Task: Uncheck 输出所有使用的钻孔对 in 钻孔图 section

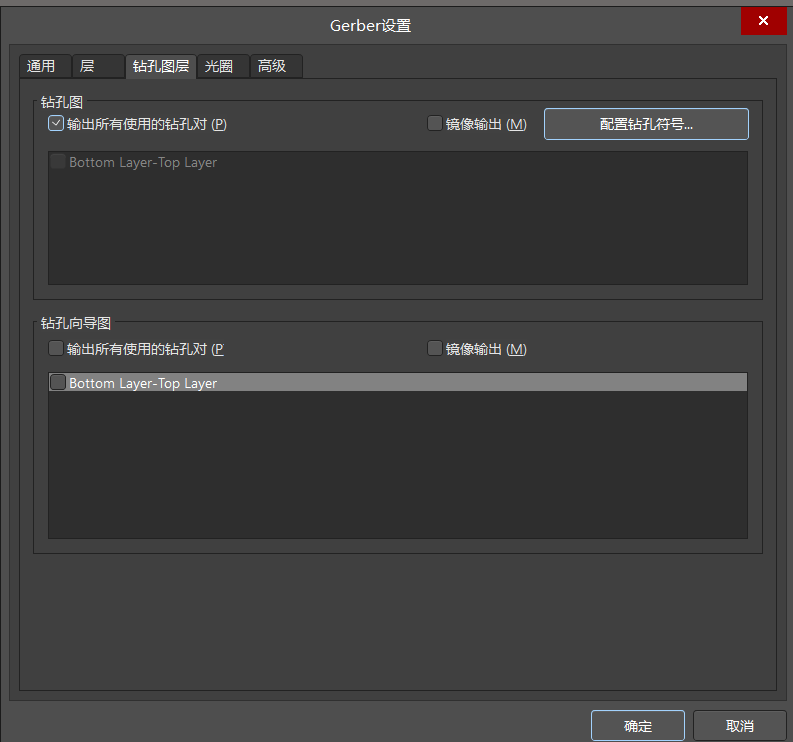Action: click(56, 123)
